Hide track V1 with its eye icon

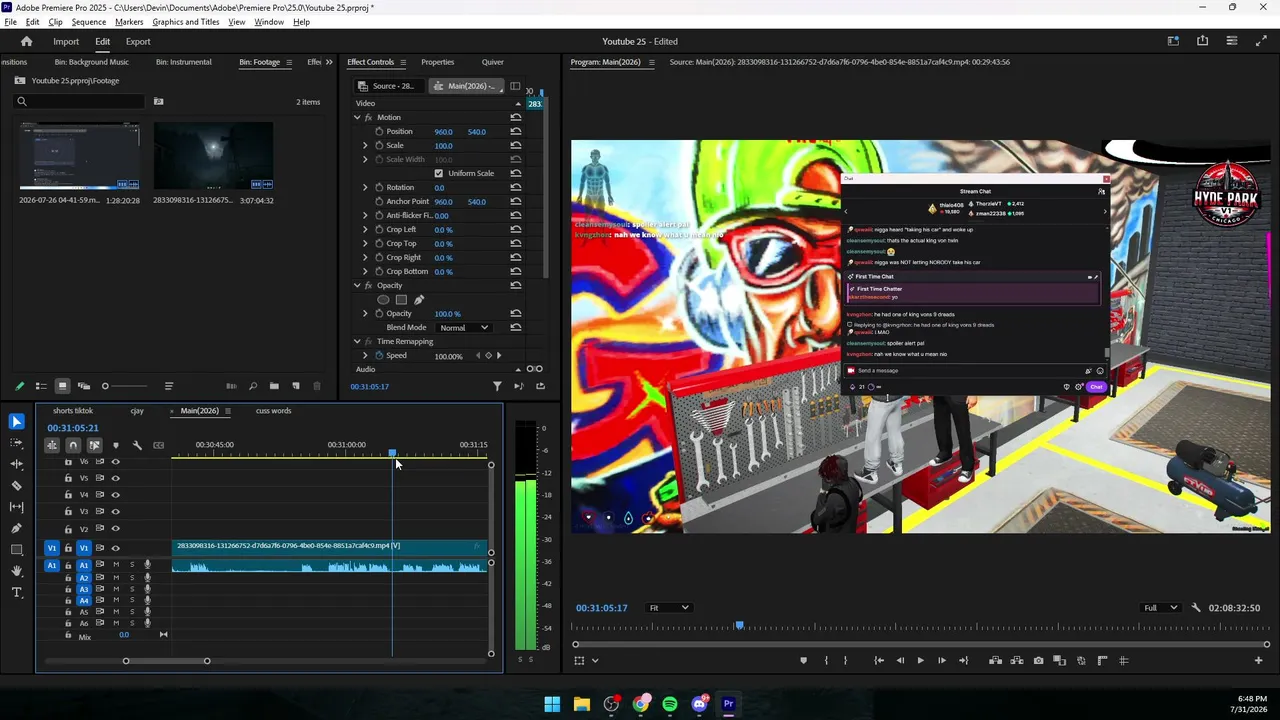[x=115, y=548]
